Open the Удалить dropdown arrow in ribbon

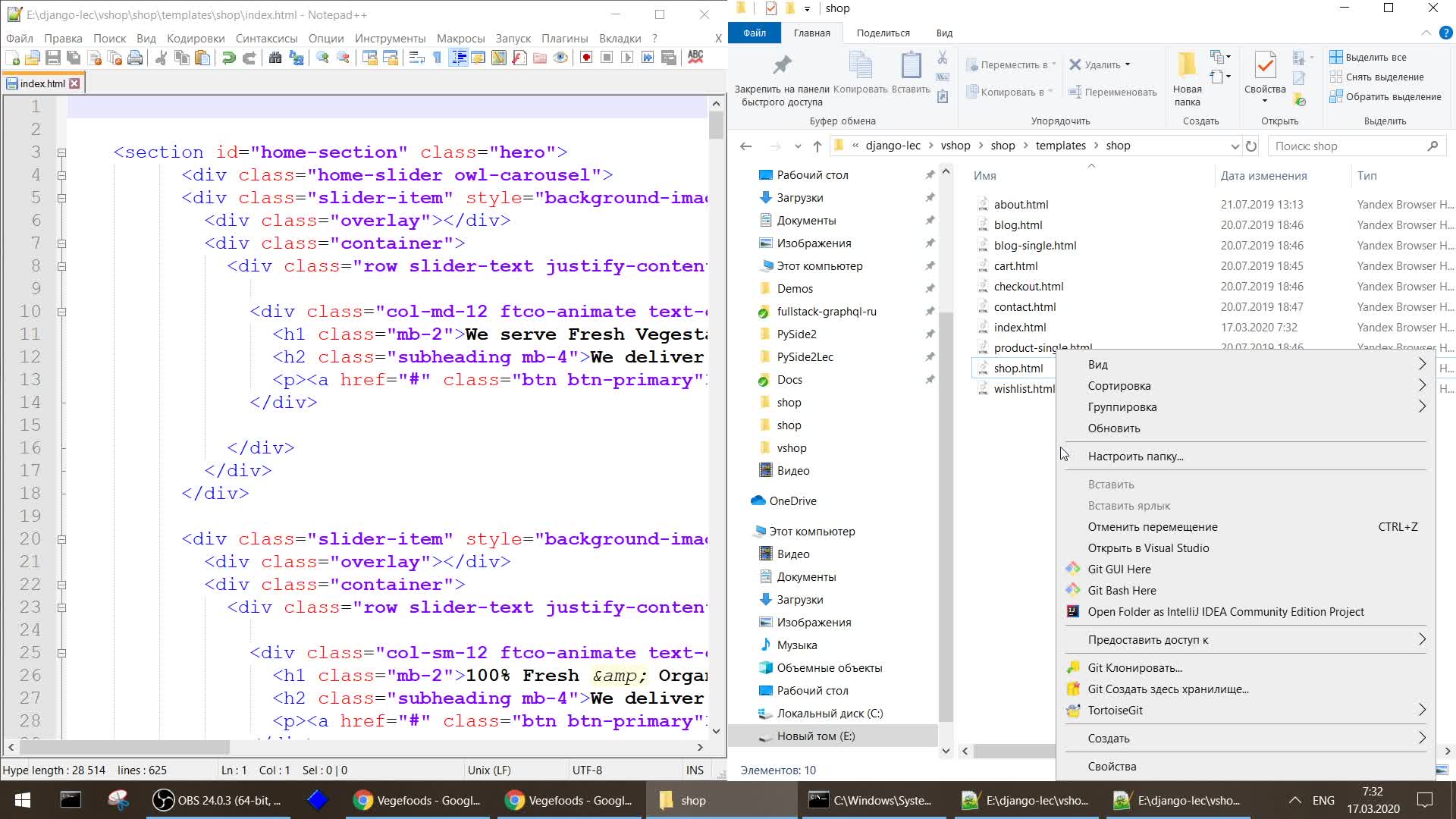(x=1128, y=65)
